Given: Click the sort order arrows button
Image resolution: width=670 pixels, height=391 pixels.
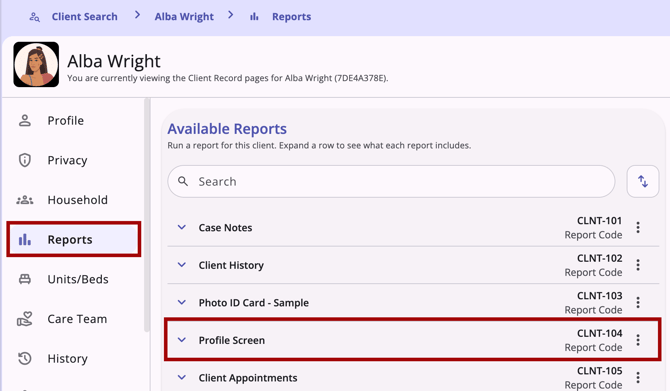Looking at the screenshot, I should (643, 182).
